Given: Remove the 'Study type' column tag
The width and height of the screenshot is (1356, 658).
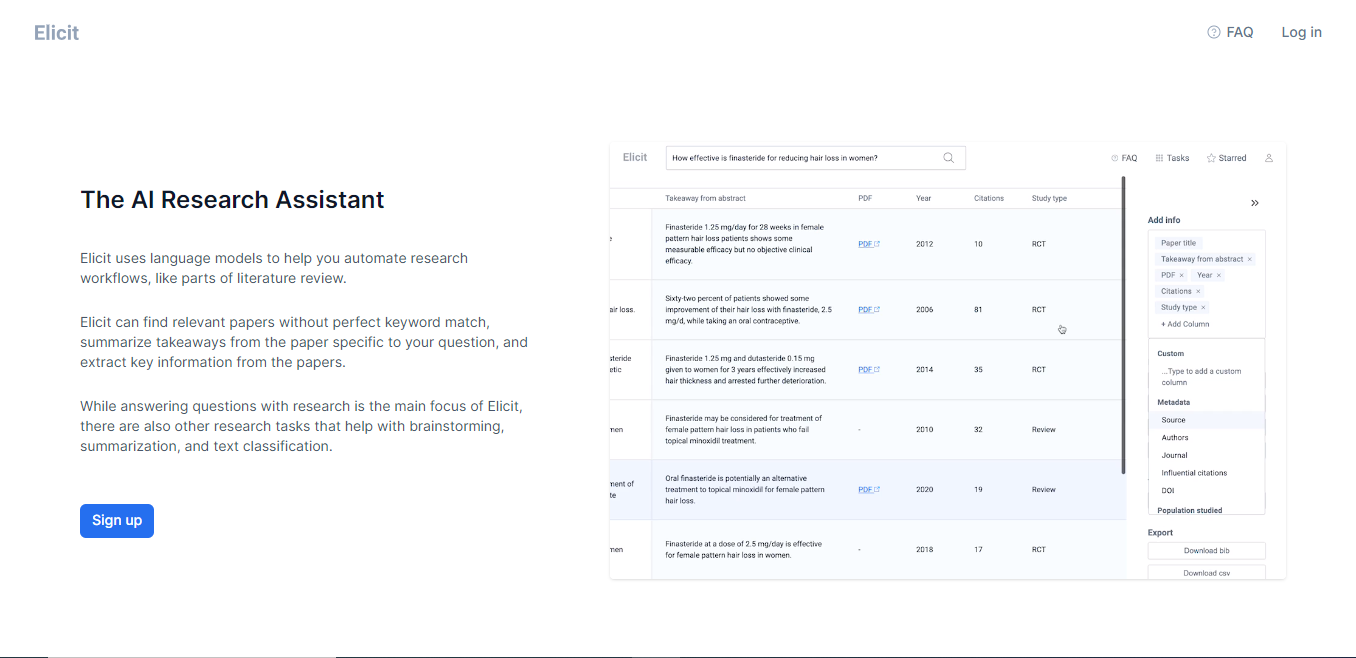Looking at the screenshot, I should (1203, 307).
